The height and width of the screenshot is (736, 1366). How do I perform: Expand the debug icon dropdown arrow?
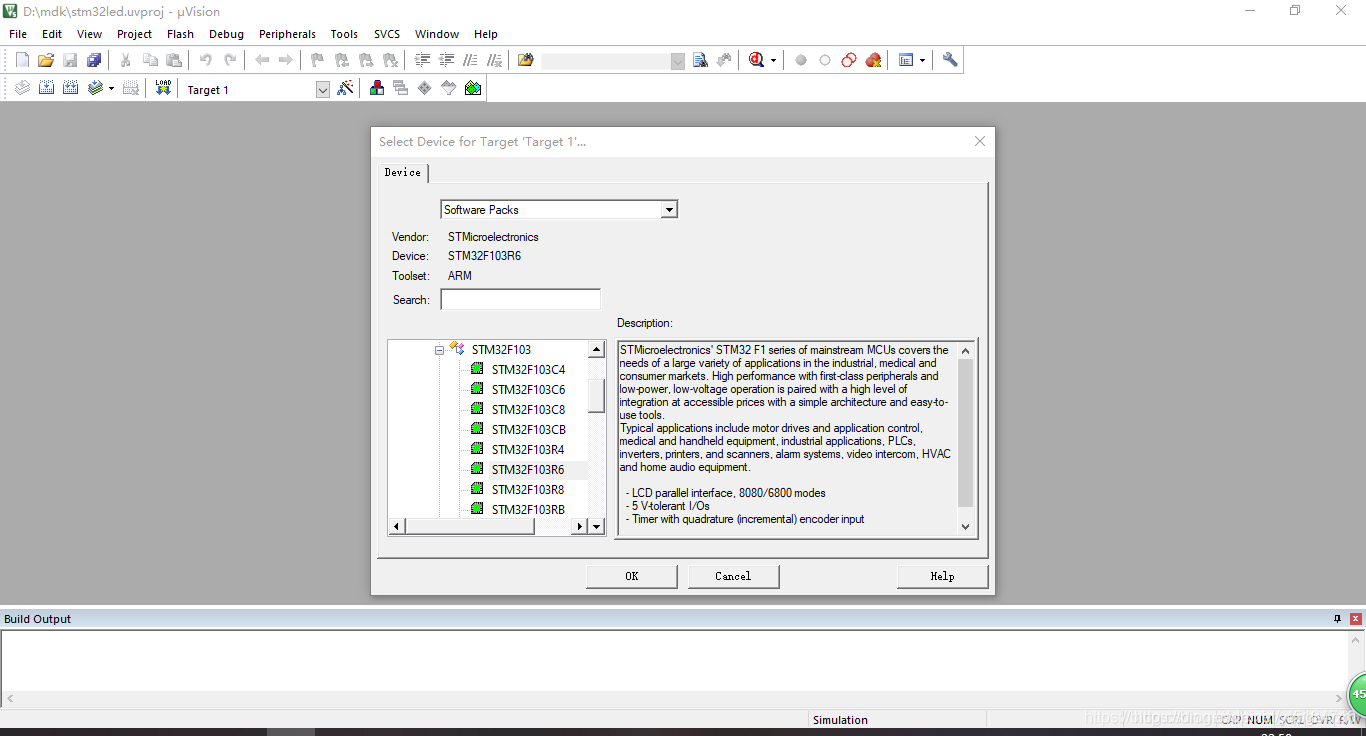pyautogui.click(x=773, y=61)
